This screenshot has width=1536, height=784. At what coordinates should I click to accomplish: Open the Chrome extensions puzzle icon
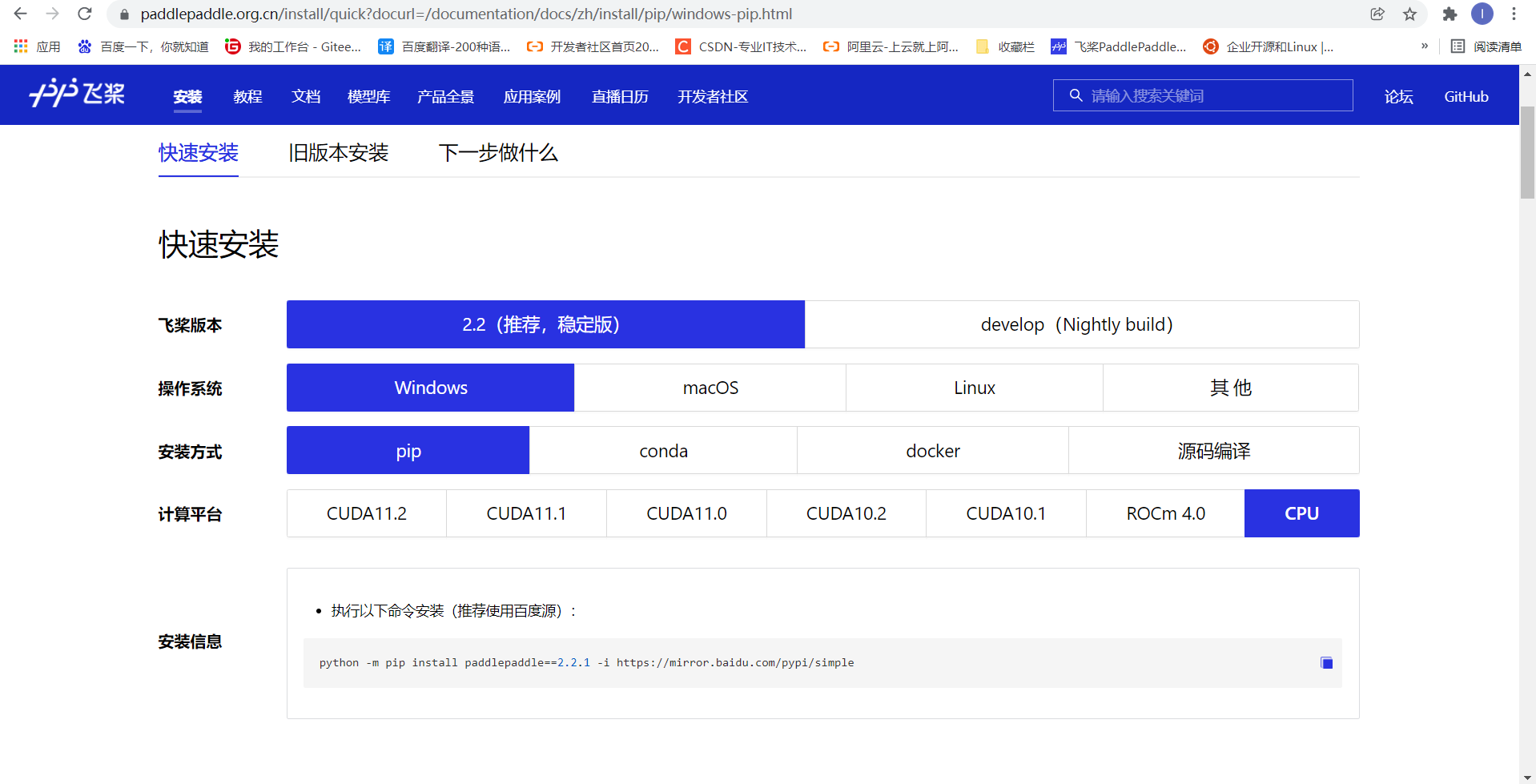[1450, 14]
